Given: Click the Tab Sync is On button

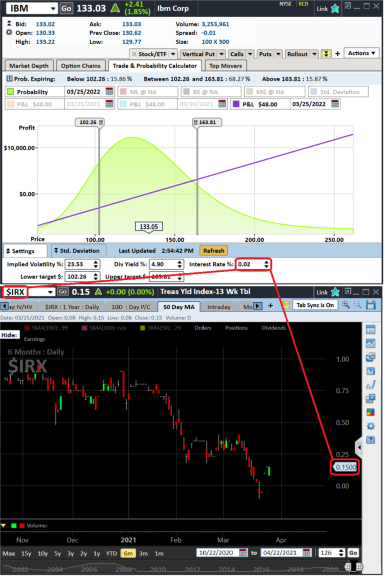Looking at the screenshot, I should (315, 305).
